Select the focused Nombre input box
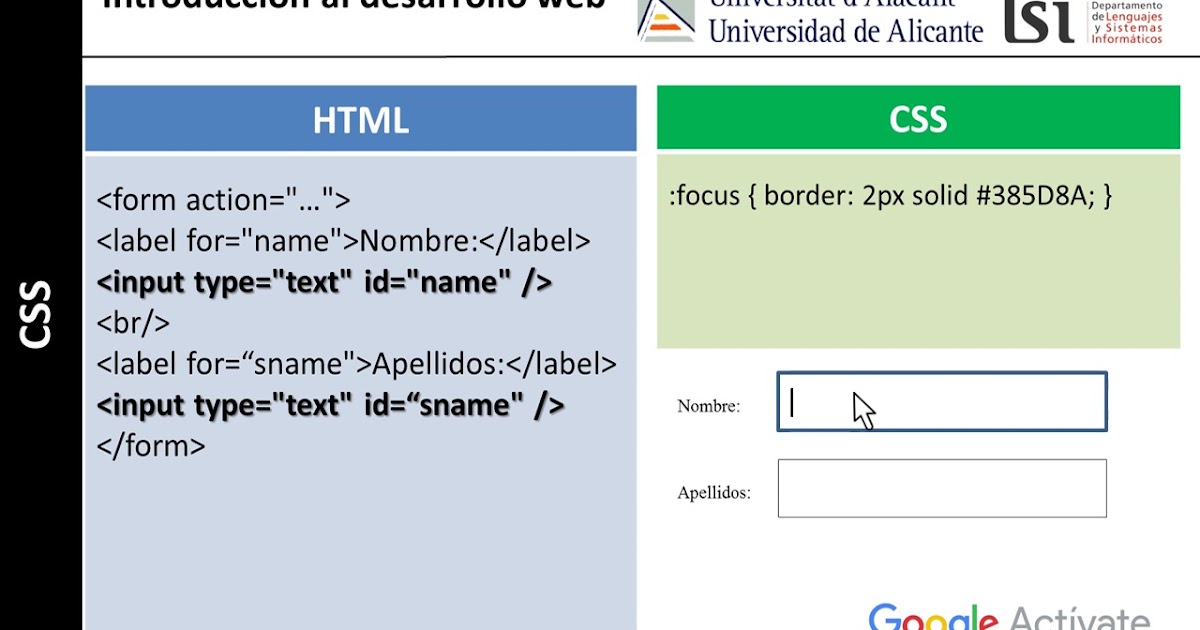The image size is (1200, 630). (x=941, y=400)
